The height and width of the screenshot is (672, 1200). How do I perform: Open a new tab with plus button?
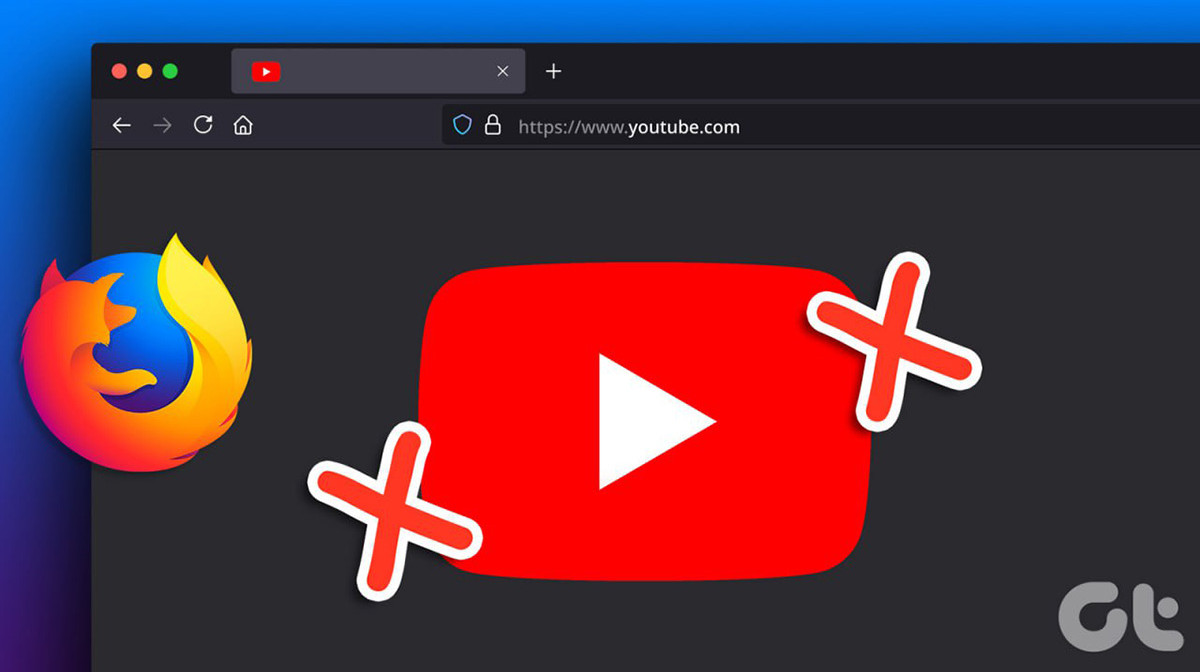[x=553, y=71]
